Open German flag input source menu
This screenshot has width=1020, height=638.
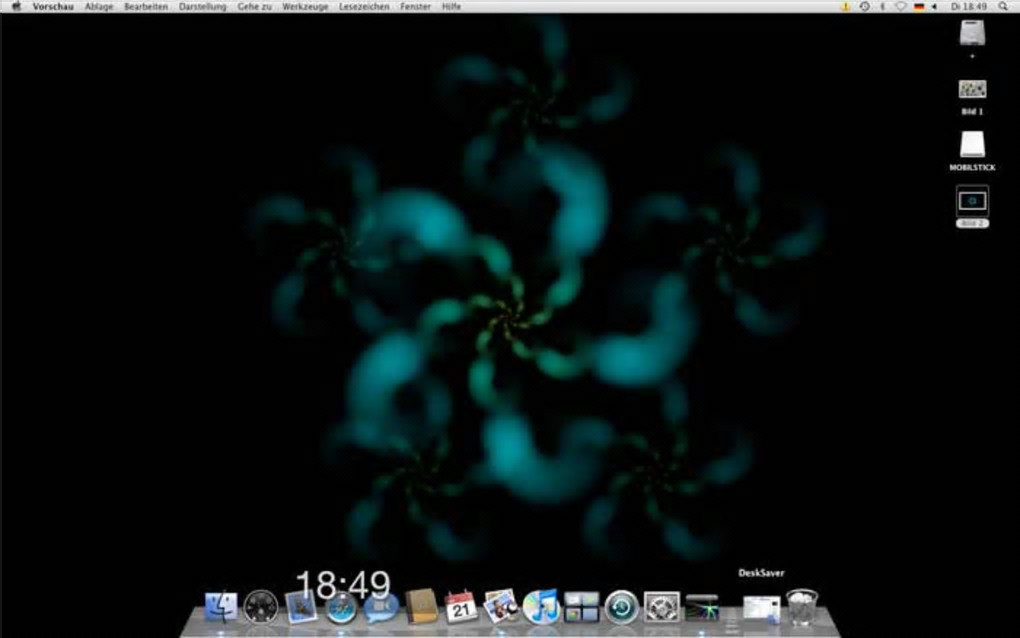point(919,7)
